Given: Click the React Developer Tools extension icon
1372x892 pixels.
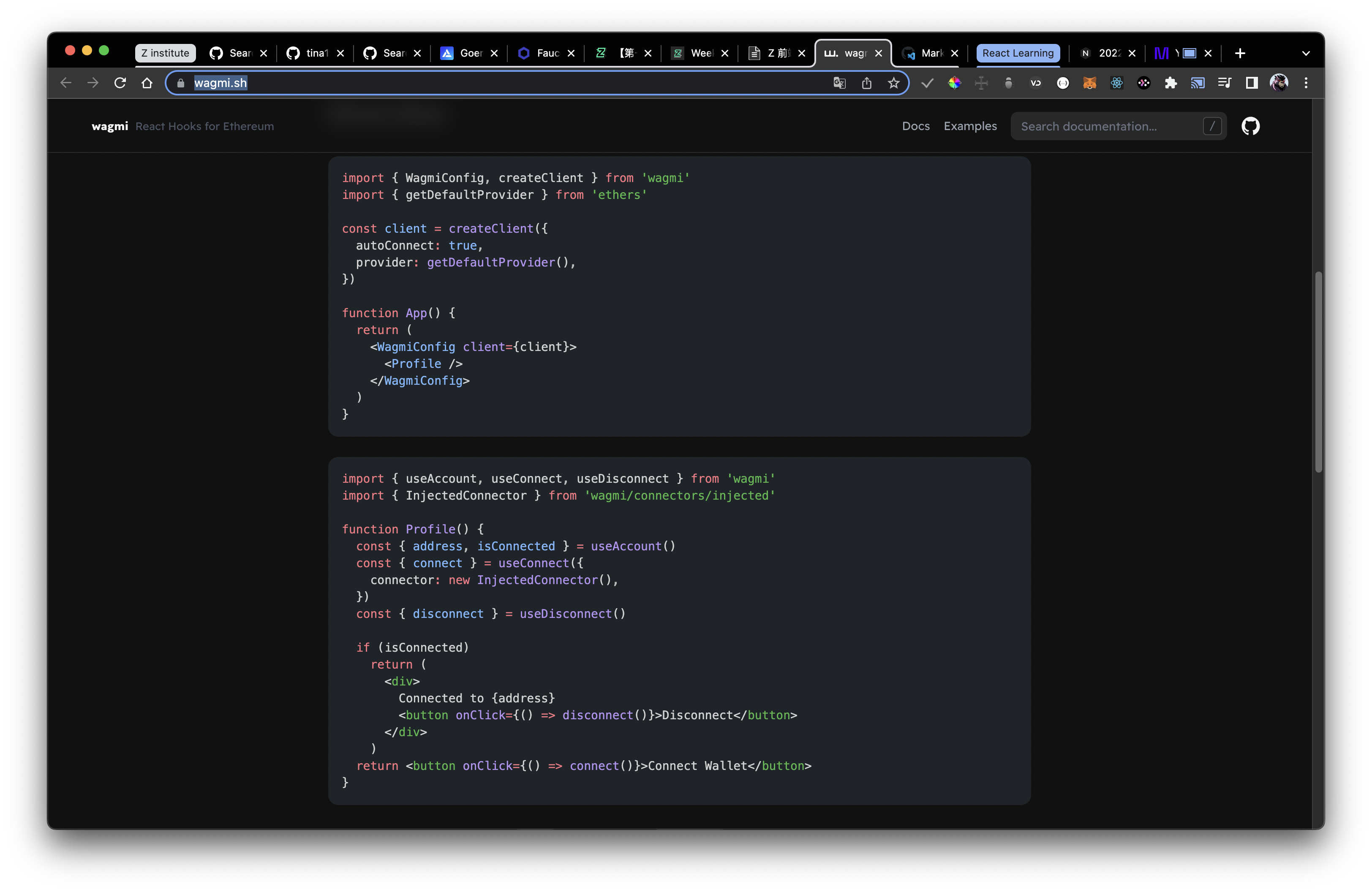Looking at the screenshot, I should coord(1116,83).
